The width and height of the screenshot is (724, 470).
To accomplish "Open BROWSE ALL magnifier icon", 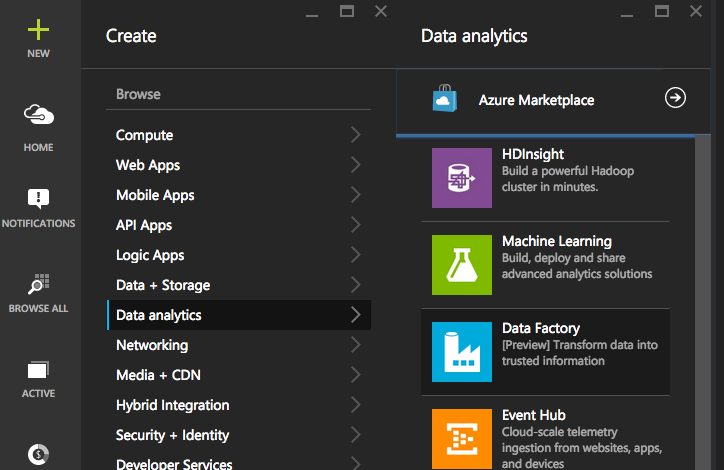I will tap(38, 283).
